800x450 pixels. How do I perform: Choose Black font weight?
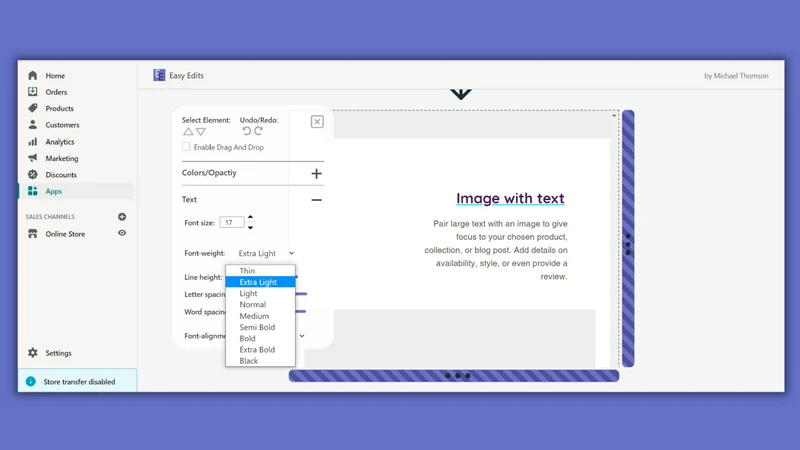[260, 360]
